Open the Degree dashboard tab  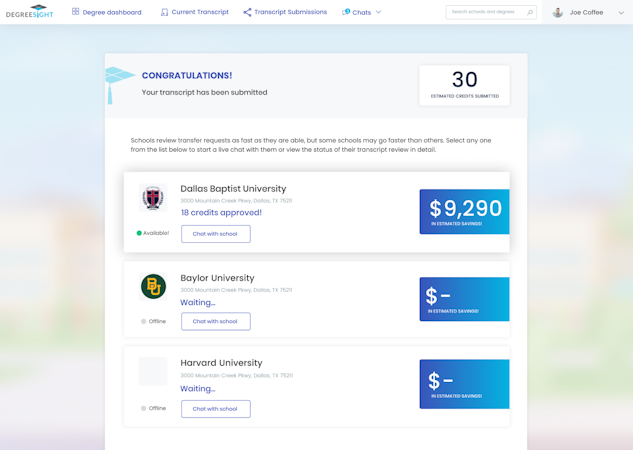coord(112,12)
